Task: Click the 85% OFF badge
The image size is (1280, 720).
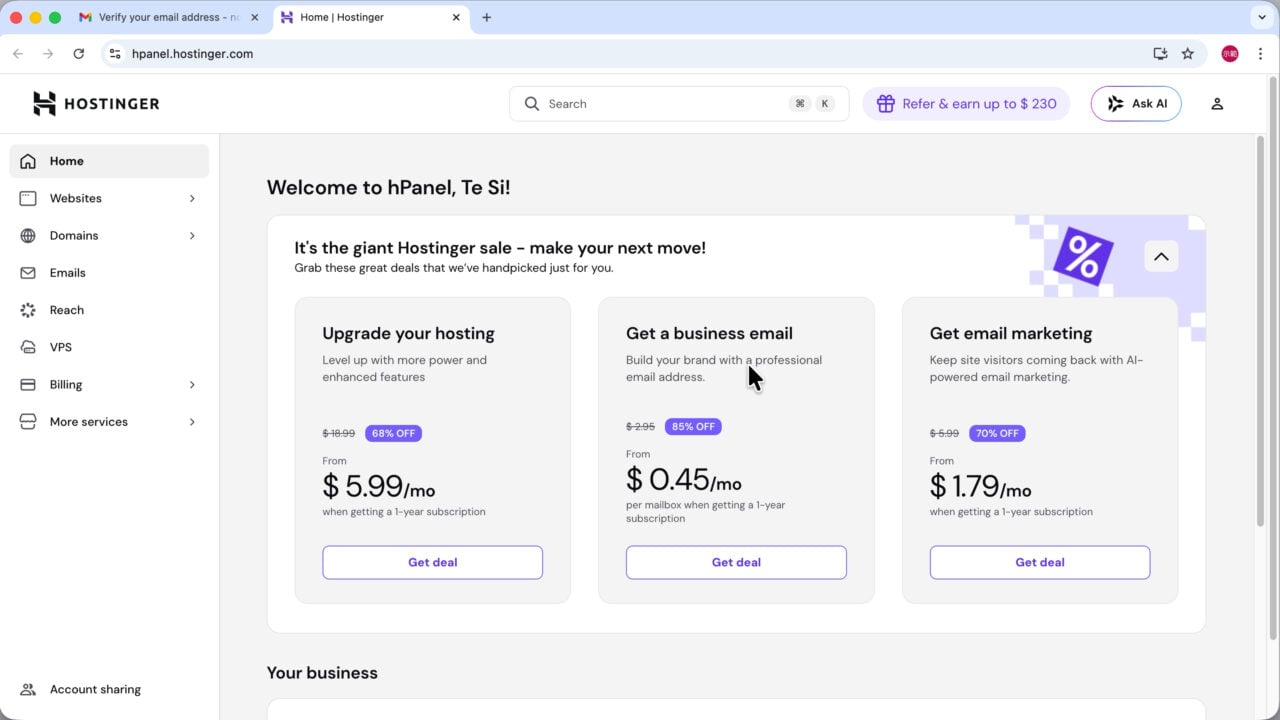Action: pyautogui.click(x=693, y=426)
